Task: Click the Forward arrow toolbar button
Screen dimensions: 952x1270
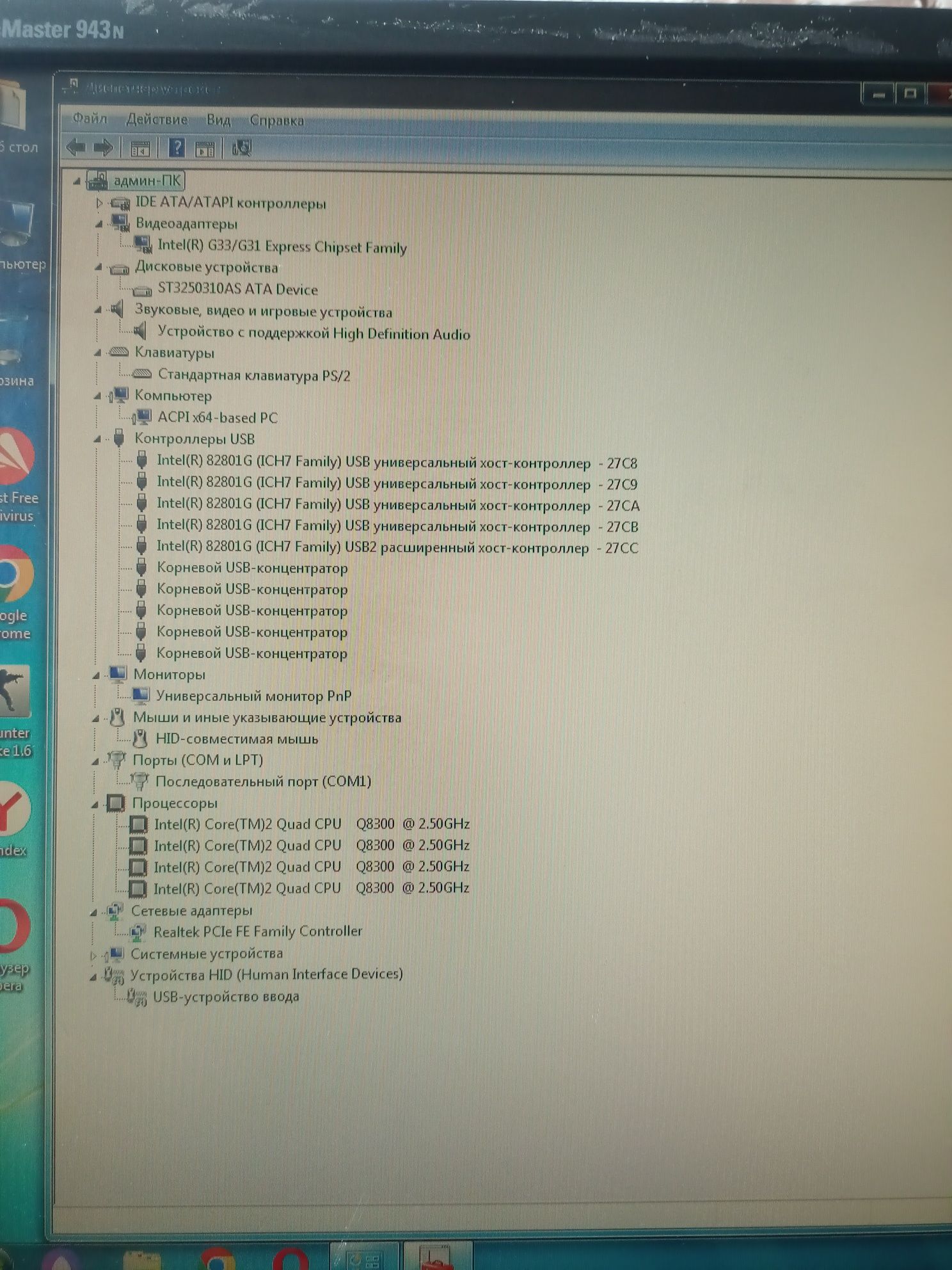Action: [x=103, y=148]
